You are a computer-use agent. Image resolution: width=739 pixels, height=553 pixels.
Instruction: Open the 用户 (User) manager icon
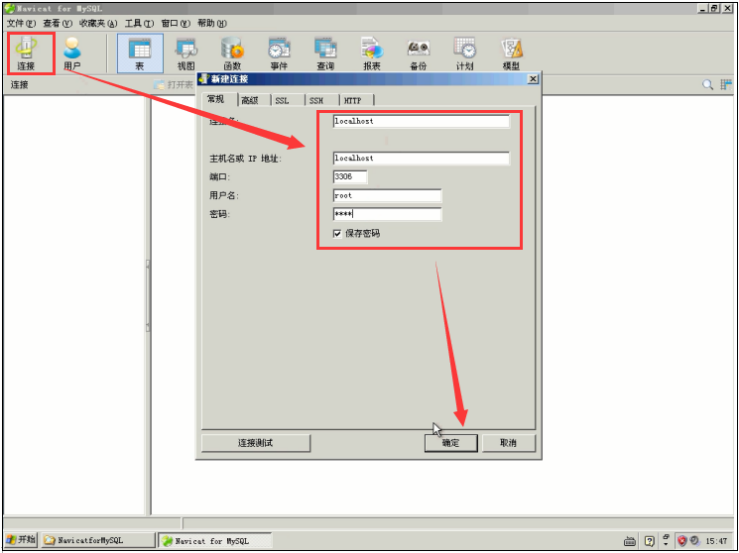click(72, 52)
